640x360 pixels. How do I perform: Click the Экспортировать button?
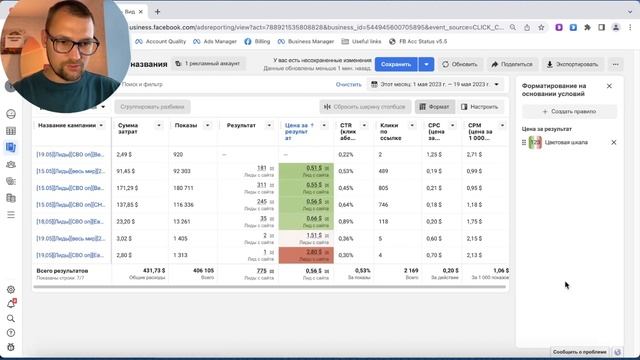[x=573, y=64]
